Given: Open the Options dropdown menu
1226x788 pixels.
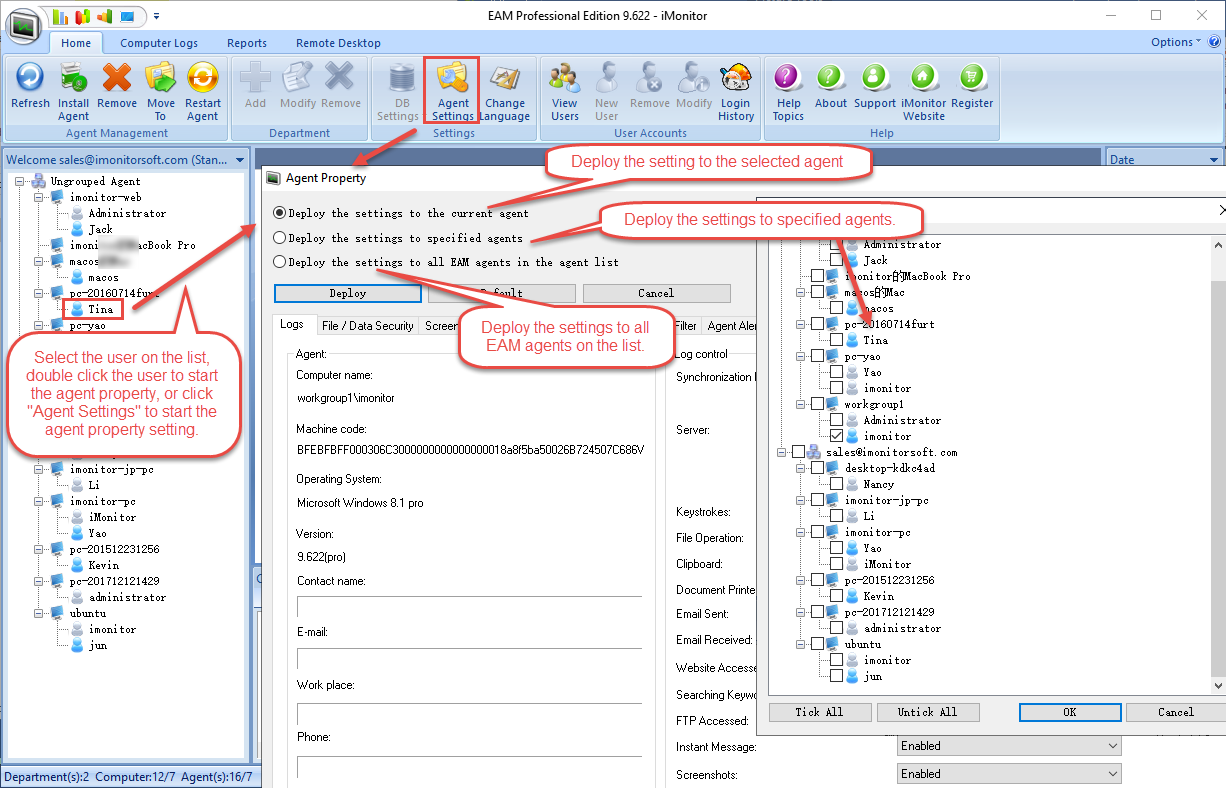Looking at the screenshot, I should point(1176,42).
